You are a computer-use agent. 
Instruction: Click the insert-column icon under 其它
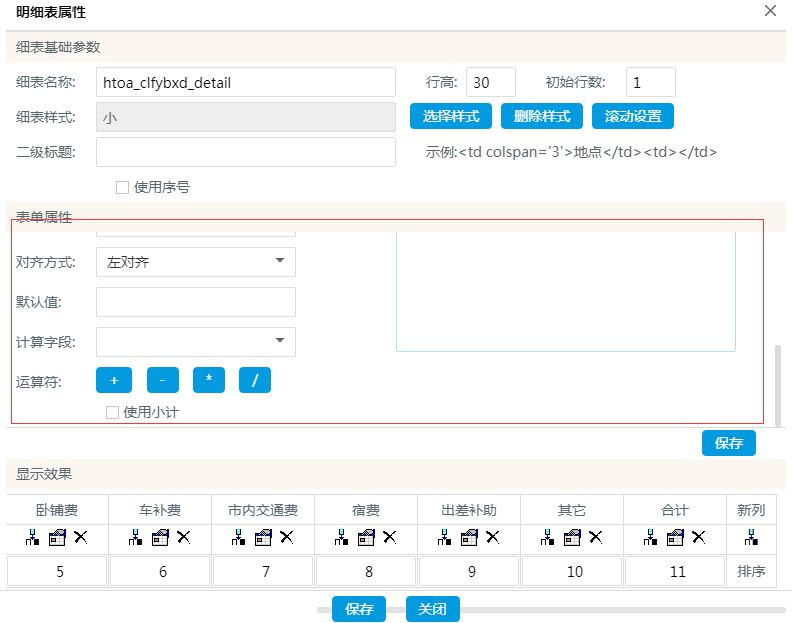tap(547, 537)
